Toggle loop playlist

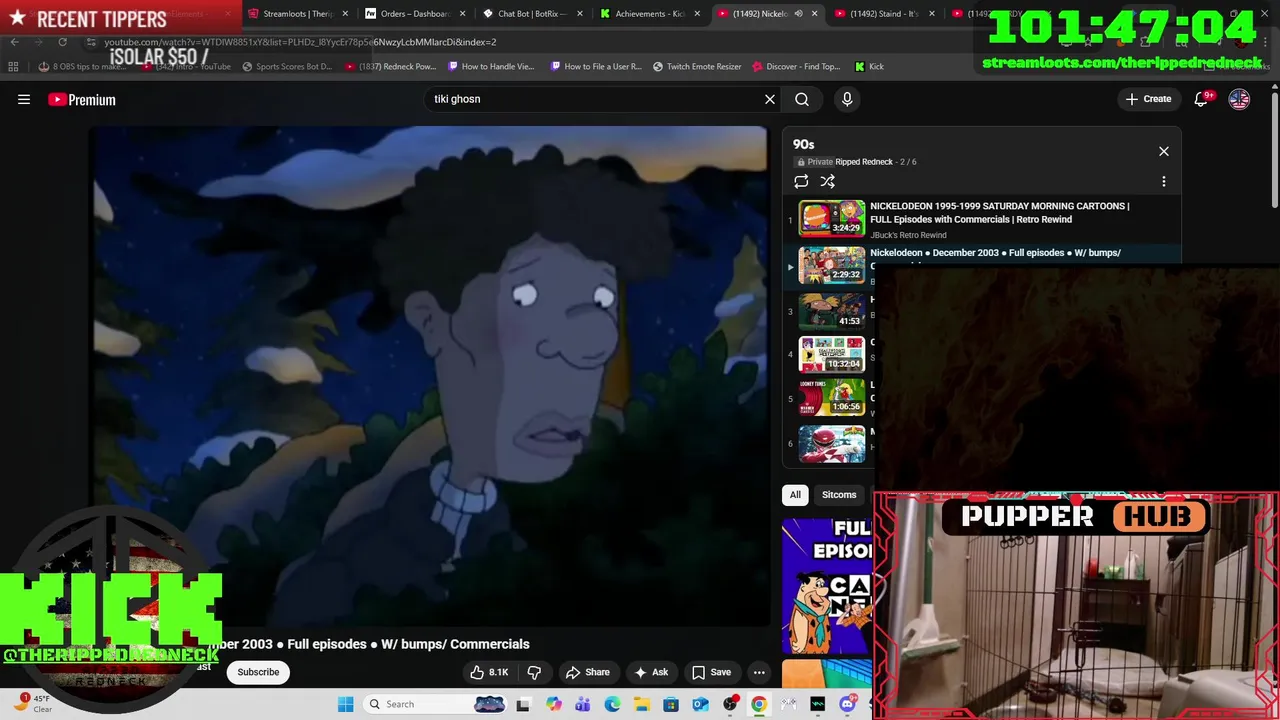(801, 181)
